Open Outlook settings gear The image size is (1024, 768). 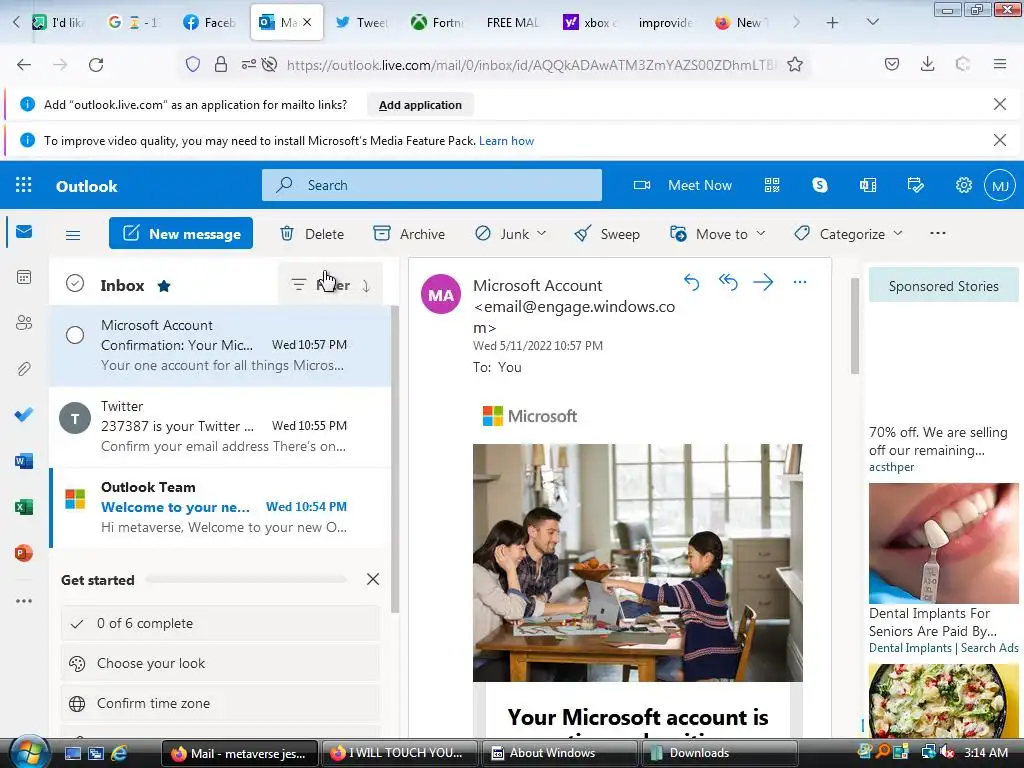[x=964, y=185]
